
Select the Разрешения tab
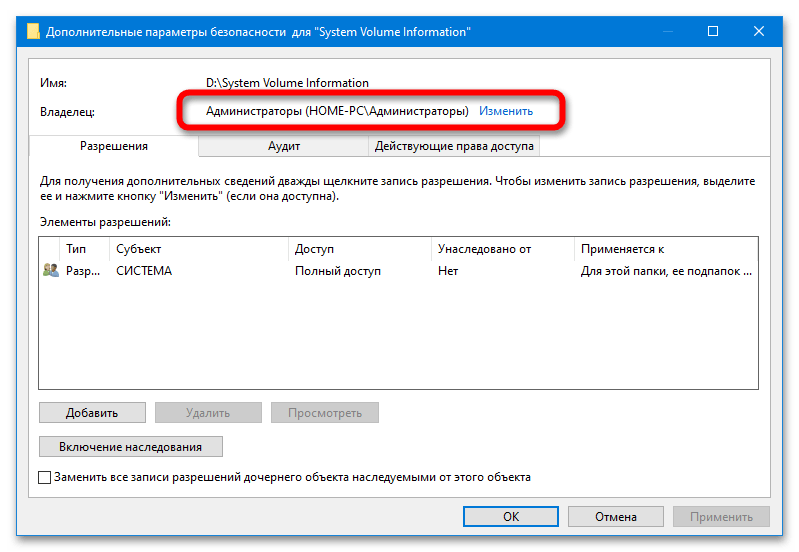114,146
